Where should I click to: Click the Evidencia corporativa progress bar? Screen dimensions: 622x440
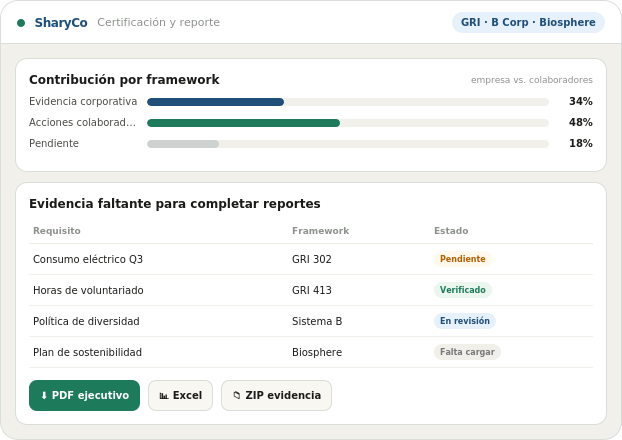348,102
